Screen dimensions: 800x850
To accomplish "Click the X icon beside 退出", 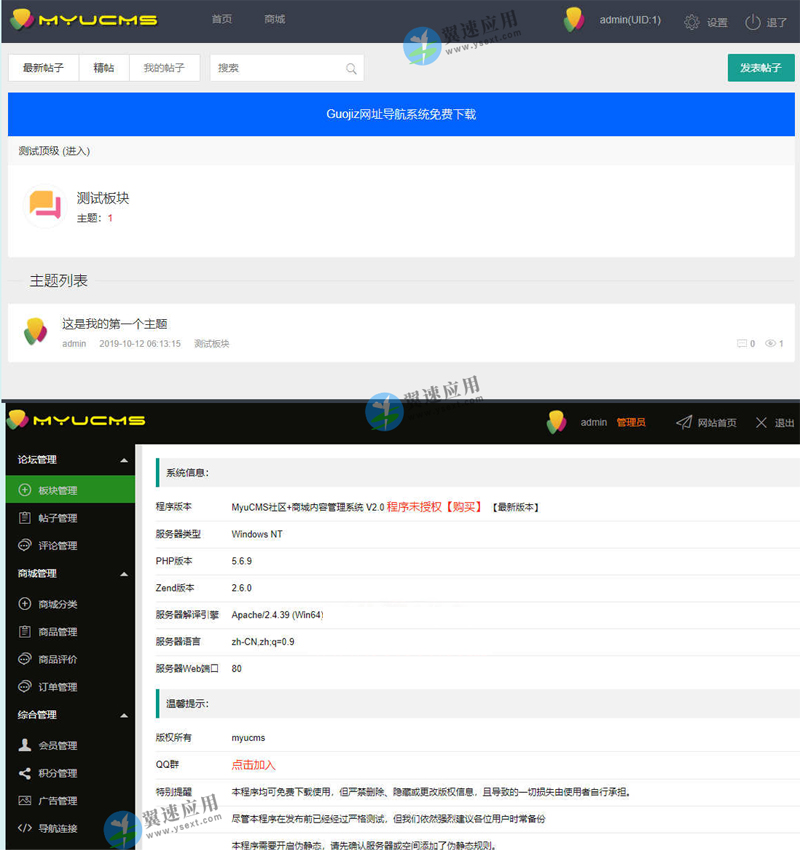I will (761, 423).
